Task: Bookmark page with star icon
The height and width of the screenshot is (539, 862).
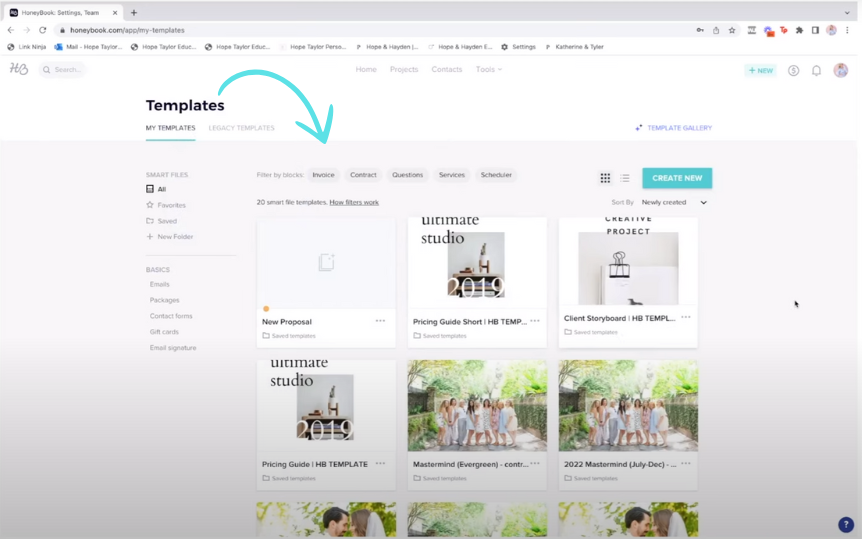Action: click(732, 30)
